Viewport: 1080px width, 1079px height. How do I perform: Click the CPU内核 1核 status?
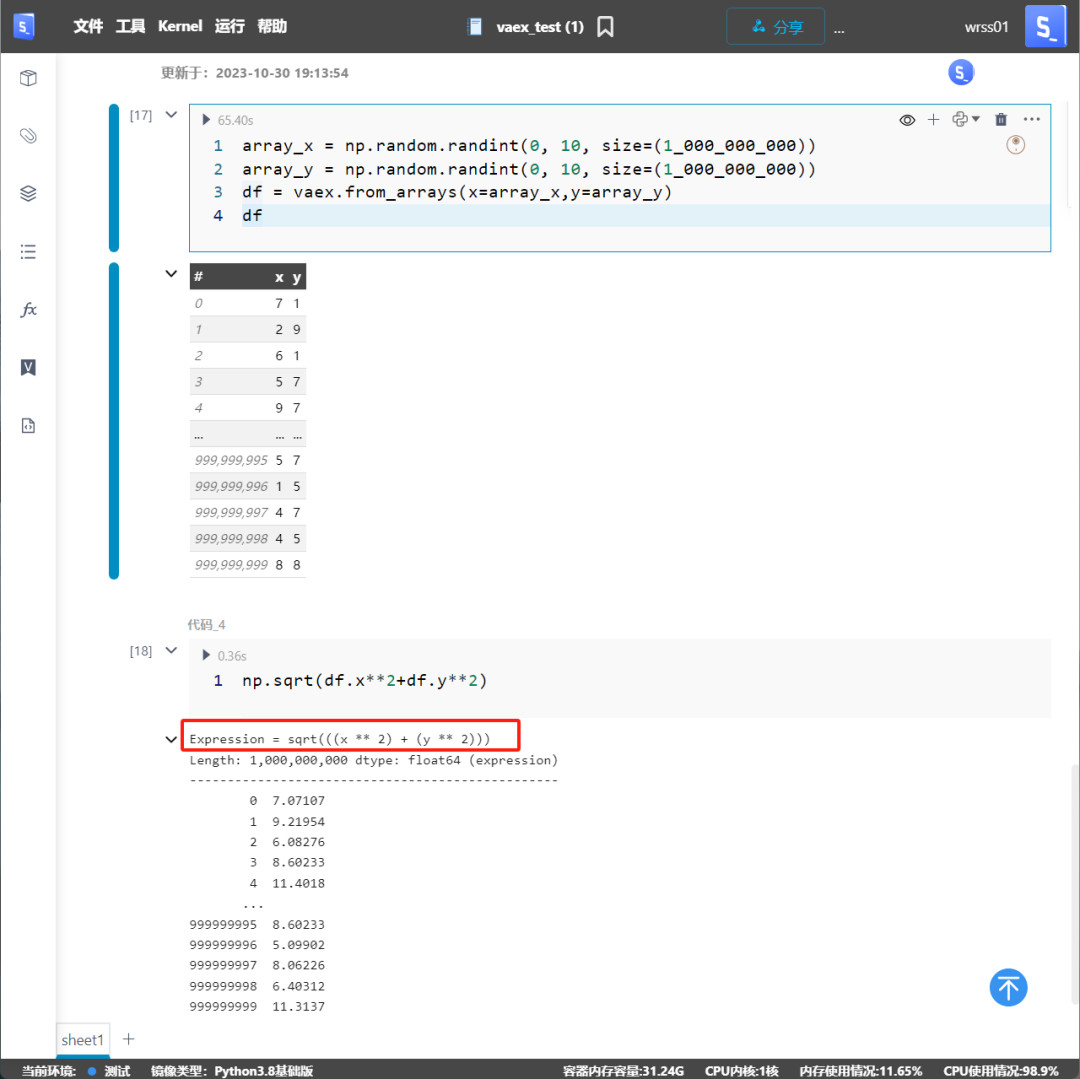click(x=742, y=1071)
